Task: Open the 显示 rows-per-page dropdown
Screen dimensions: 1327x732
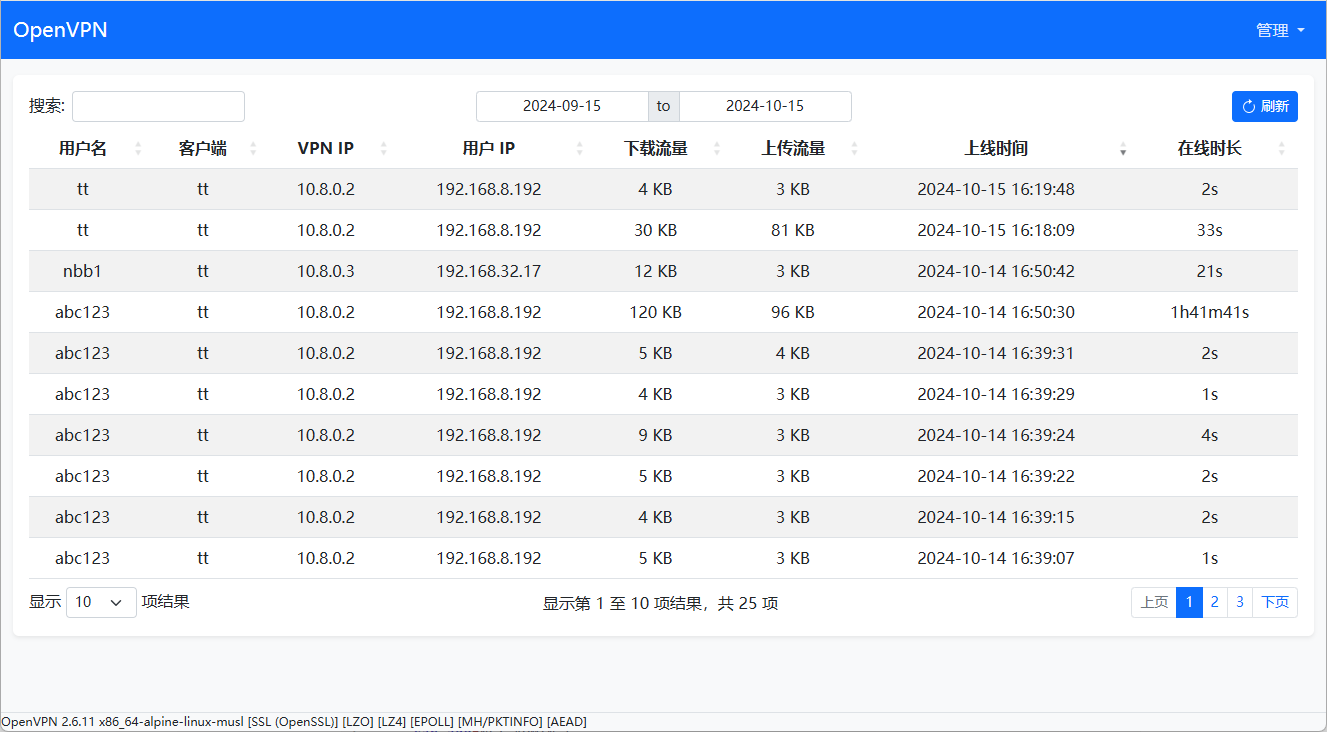Action: tap(101, 602)
